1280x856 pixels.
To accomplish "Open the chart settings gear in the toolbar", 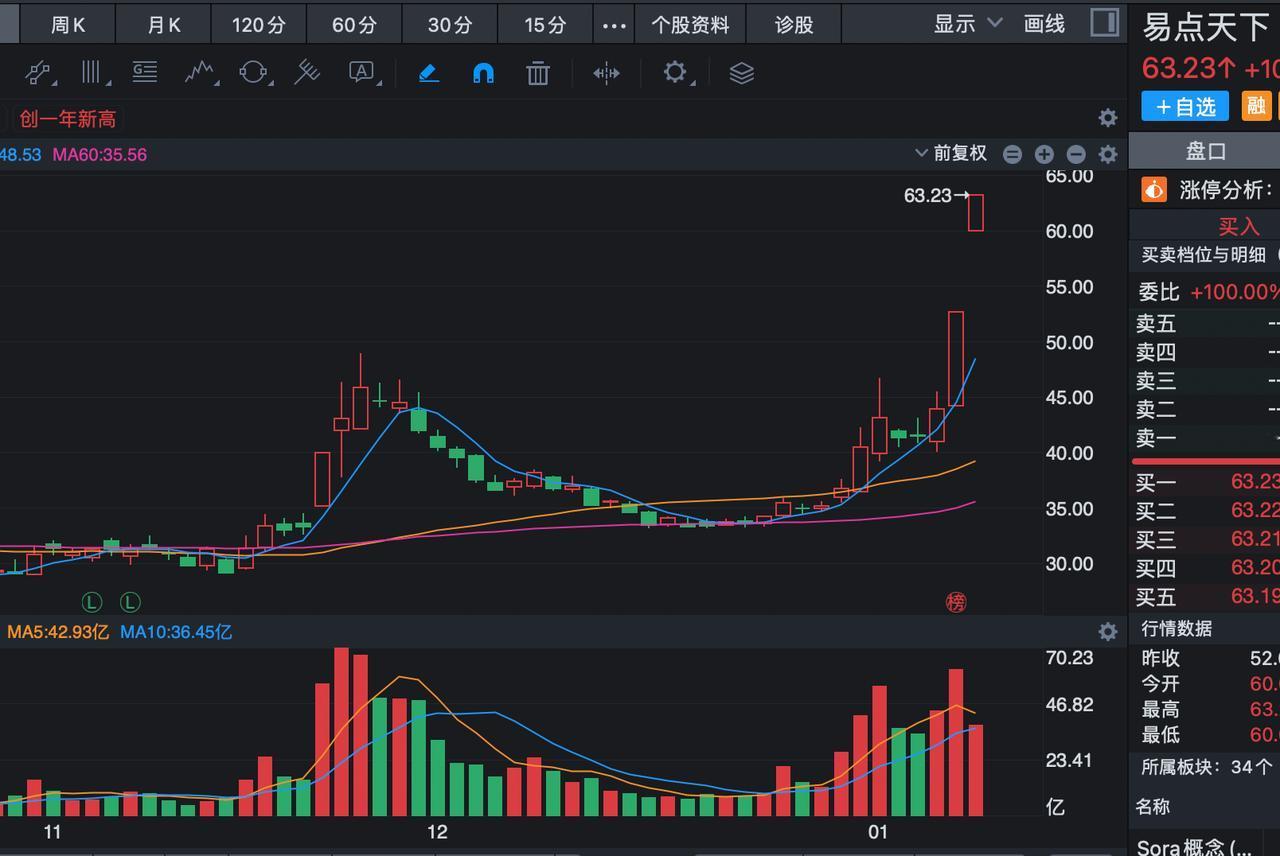I will click(x=673, y=72).
